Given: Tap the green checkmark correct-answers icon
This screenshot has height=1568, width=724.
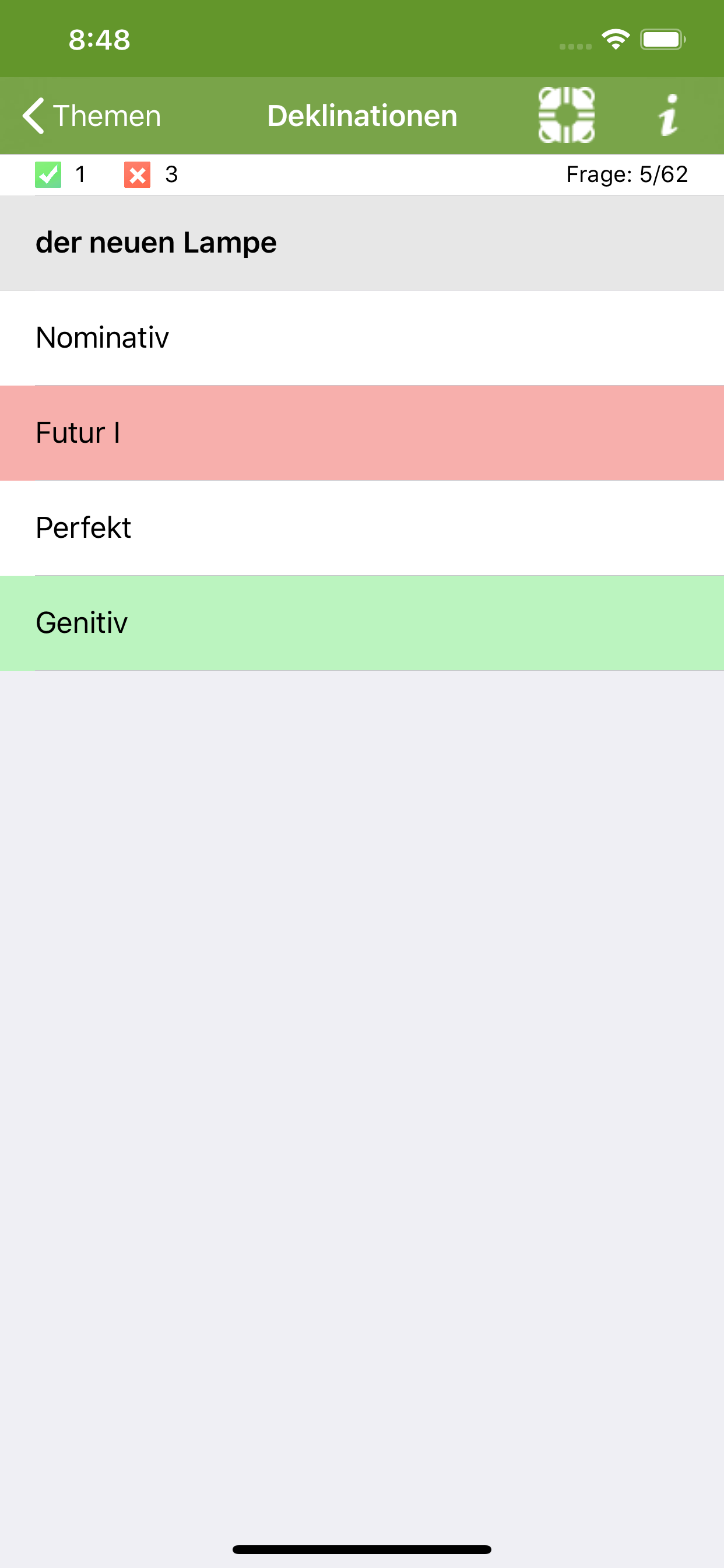Looking at the screenshot, I should (x=48, y=174).
